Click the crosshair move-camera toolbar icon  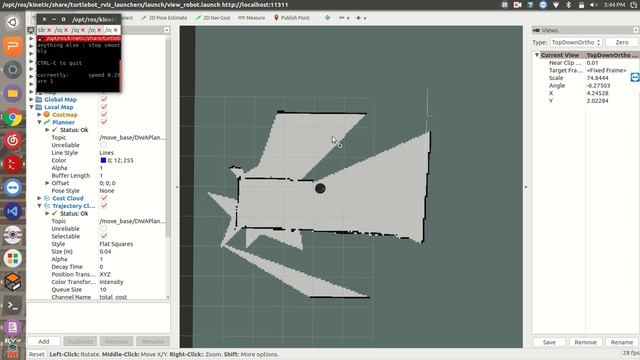coord(327,18)
